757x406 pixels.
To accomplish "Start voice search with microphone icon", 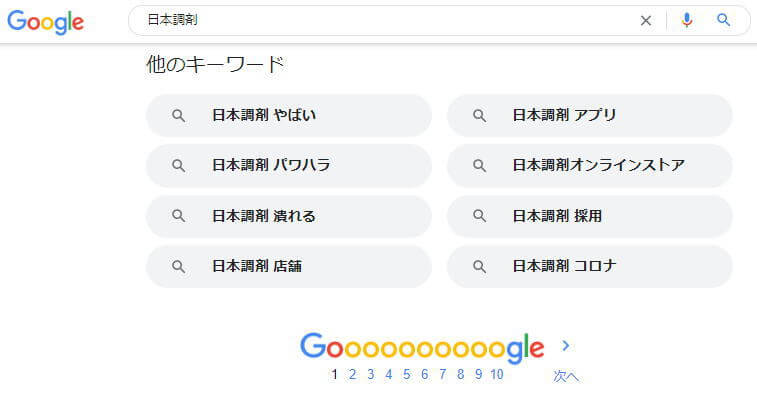I will click(x=687, y=20).
